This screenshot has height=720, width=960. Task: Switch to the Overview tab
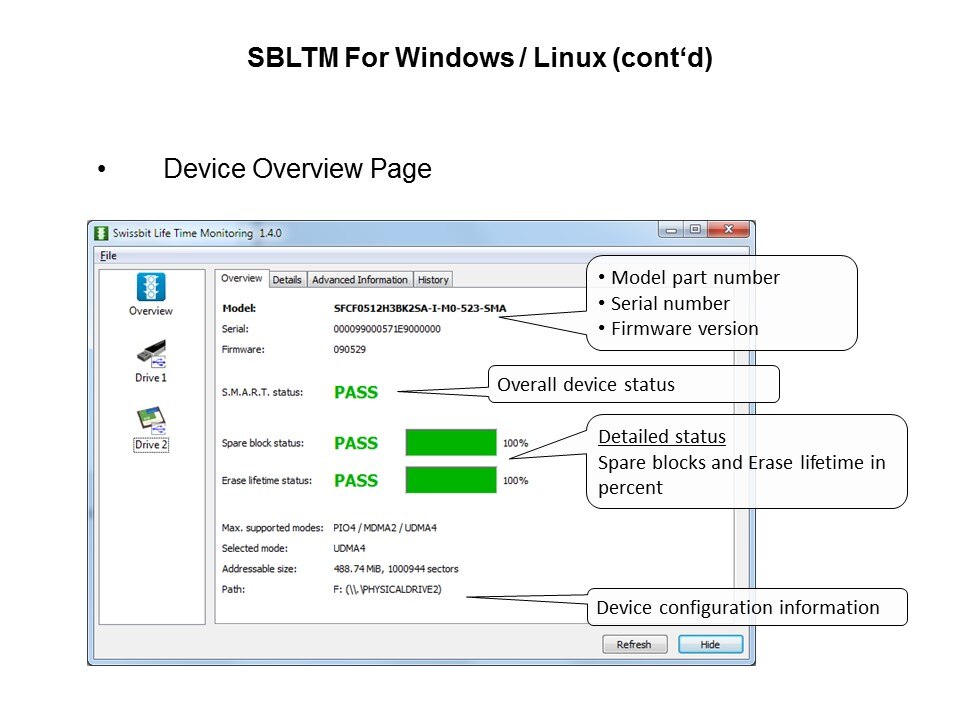pos(241,279)
